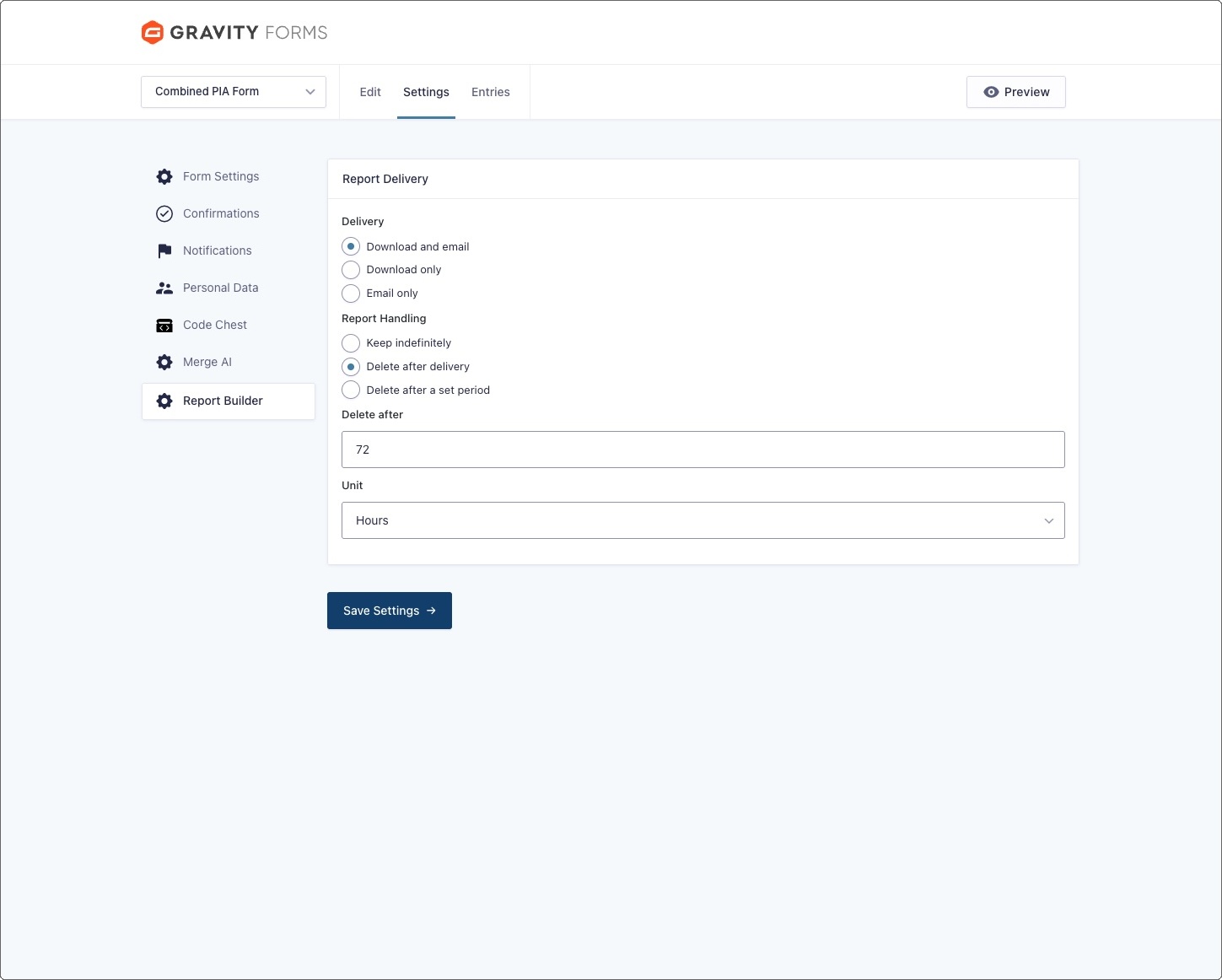Open the Settings tab
This screenshot has height=980, width=1222.
pyautogui.click(x=426, y=93)
